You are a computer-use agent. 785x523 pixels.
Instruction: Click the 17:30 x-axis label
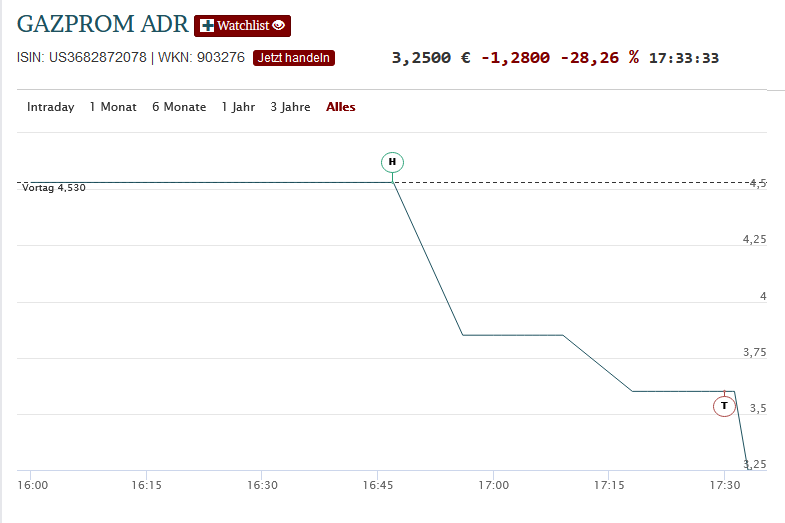coord(725,485)
